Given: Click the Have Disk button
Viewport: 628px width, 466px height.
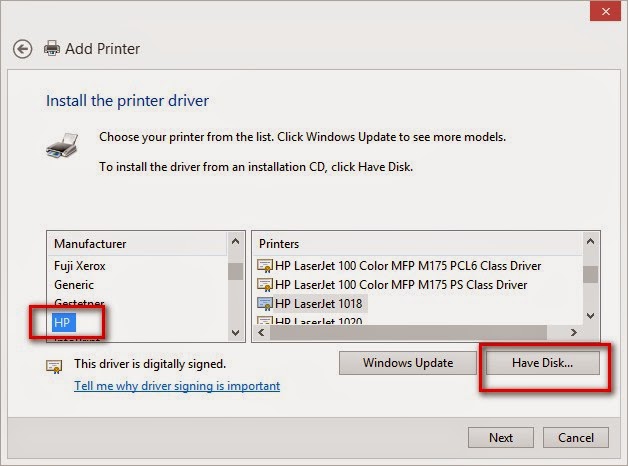Looking at the screenshot, I should coord(543,363).
